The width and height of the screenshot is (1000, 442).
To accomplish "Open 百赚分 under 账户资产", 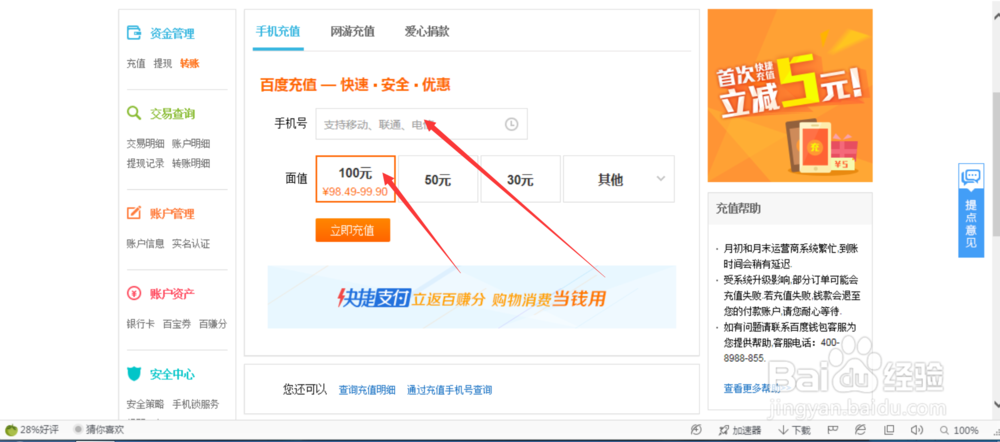I will 213,324.
